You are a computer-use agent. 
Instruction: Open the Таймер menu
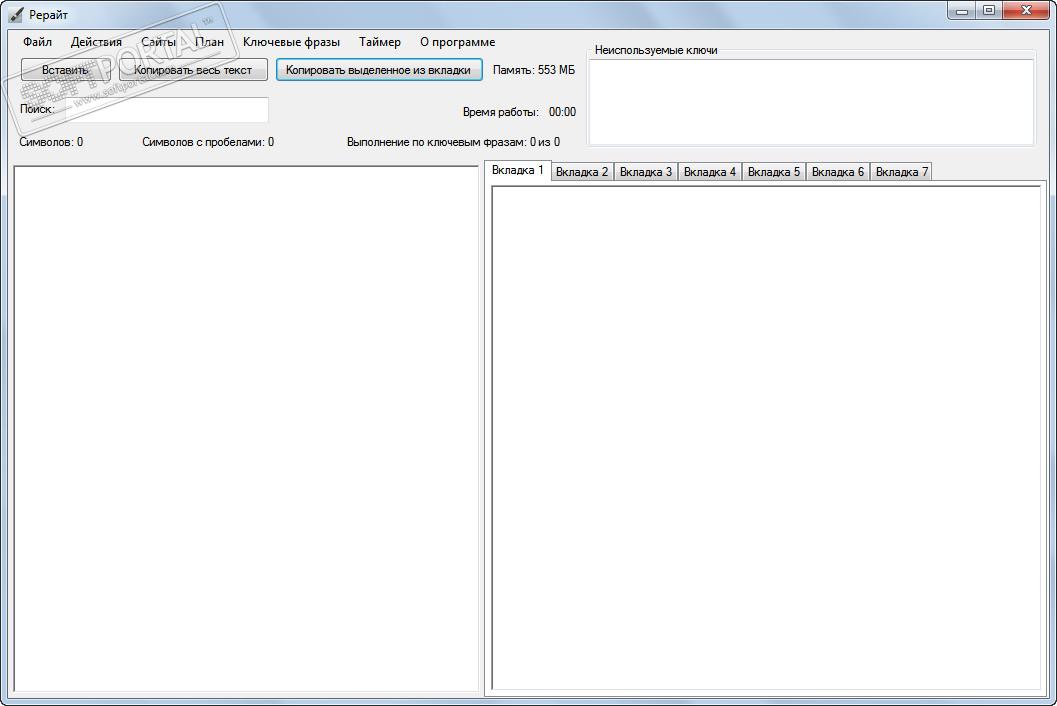coord(380,42)
